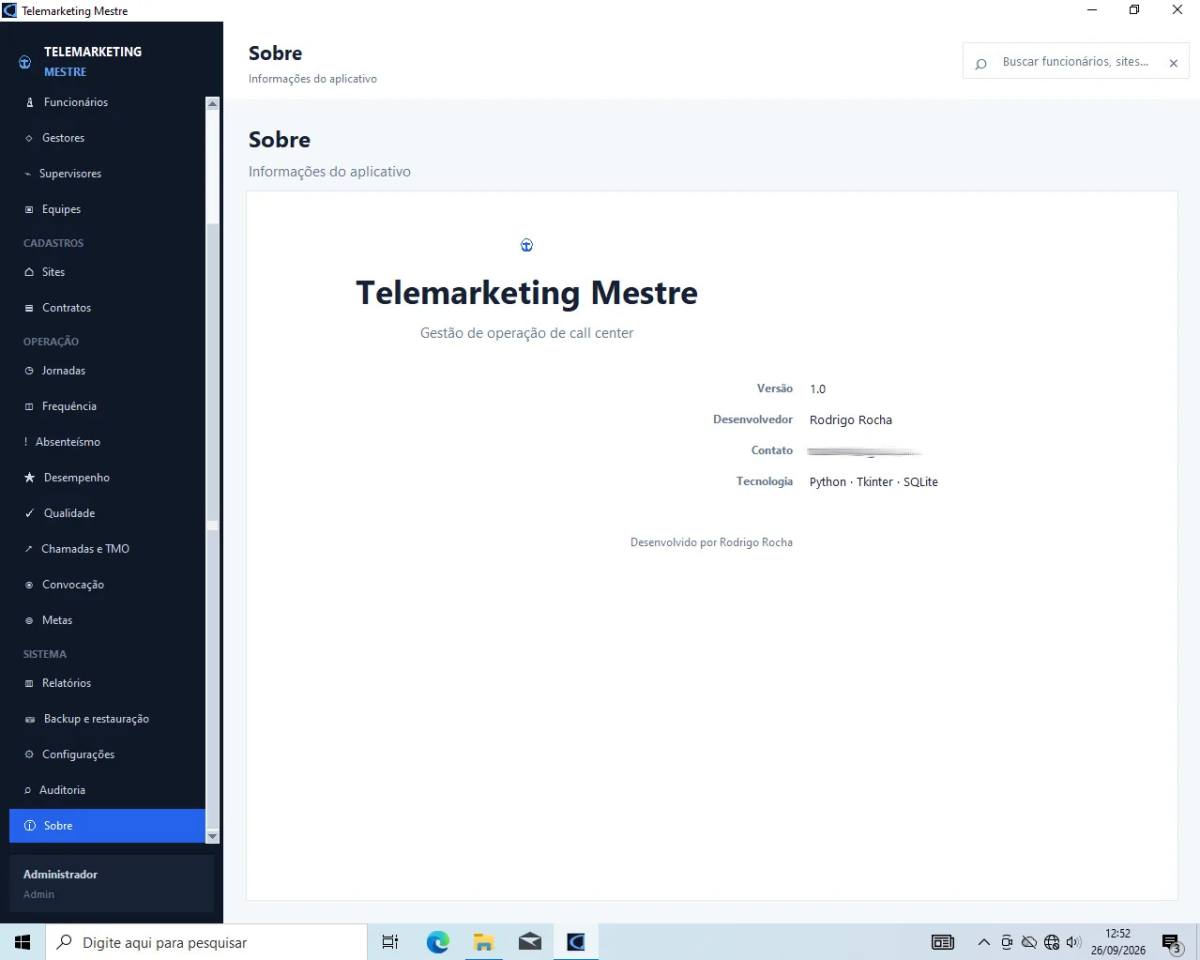Open the Auditoria label
Viewport: 1200px width, 960px height.
click(x=62, y=791)
